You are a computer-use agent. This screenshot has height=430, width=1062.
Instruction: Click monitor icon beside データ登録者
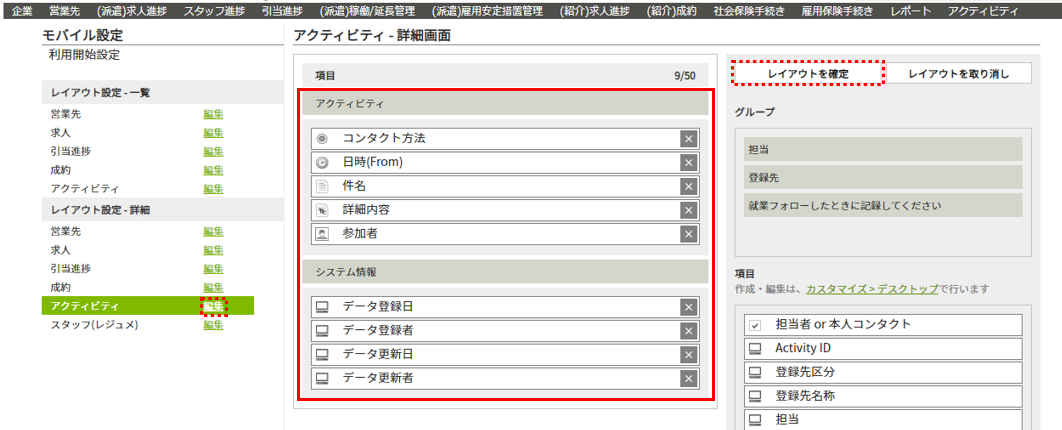[322, 330]
